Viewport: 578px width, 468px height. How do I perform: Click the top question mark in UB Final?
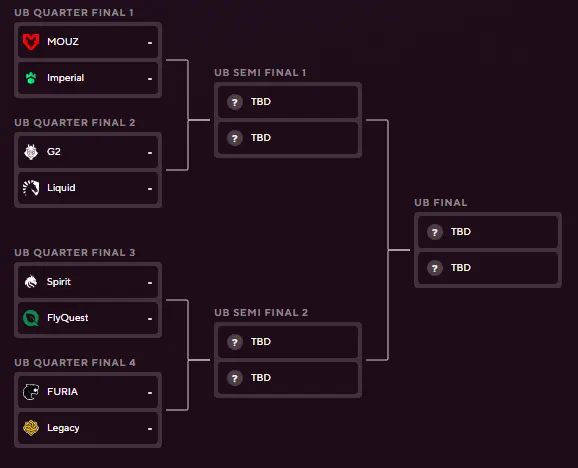coord(435,232)
